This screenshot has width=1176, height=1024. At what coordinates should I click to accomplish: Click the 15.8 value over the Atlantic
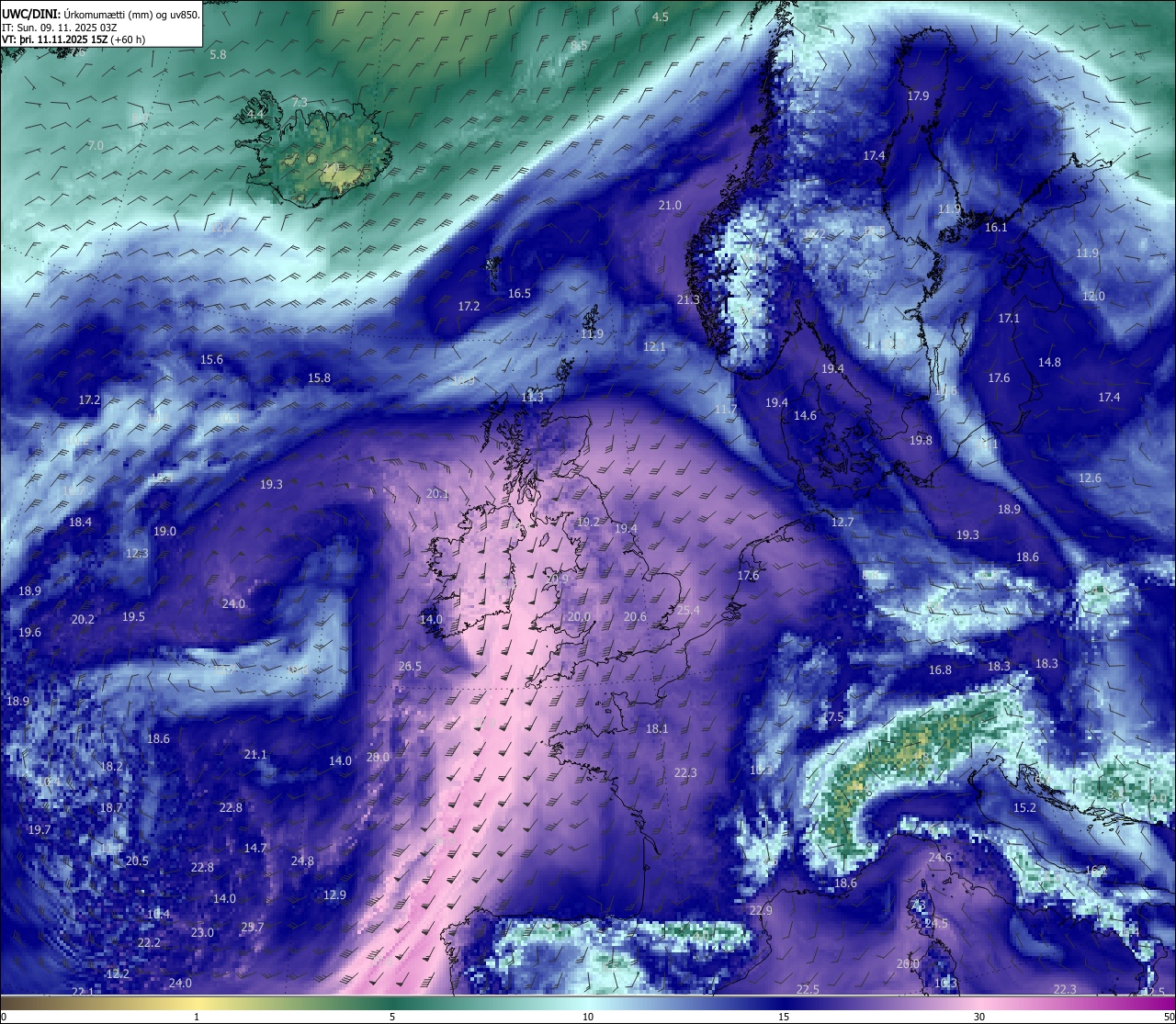(x=319, y=378)
